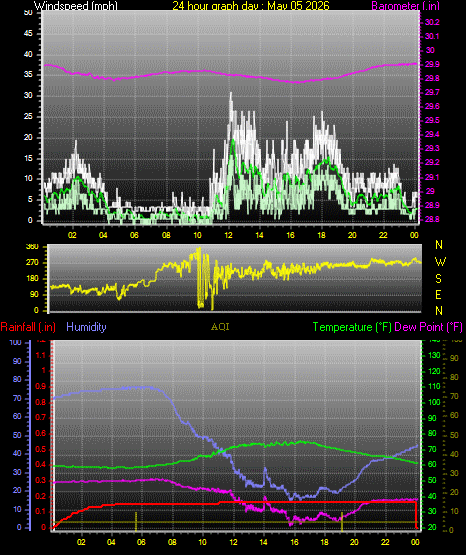Click the yellow AQI spike near hour 19
Screen dimensions: 466x555
pyautogui.click(x=342, y=521)
